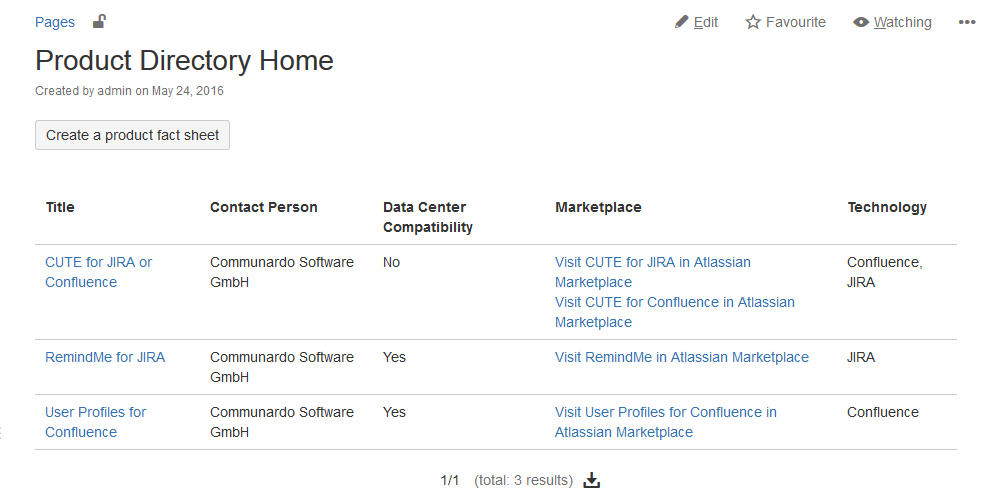
Task: Click the pencil Edit icon
Action: (x=682, y=22)
